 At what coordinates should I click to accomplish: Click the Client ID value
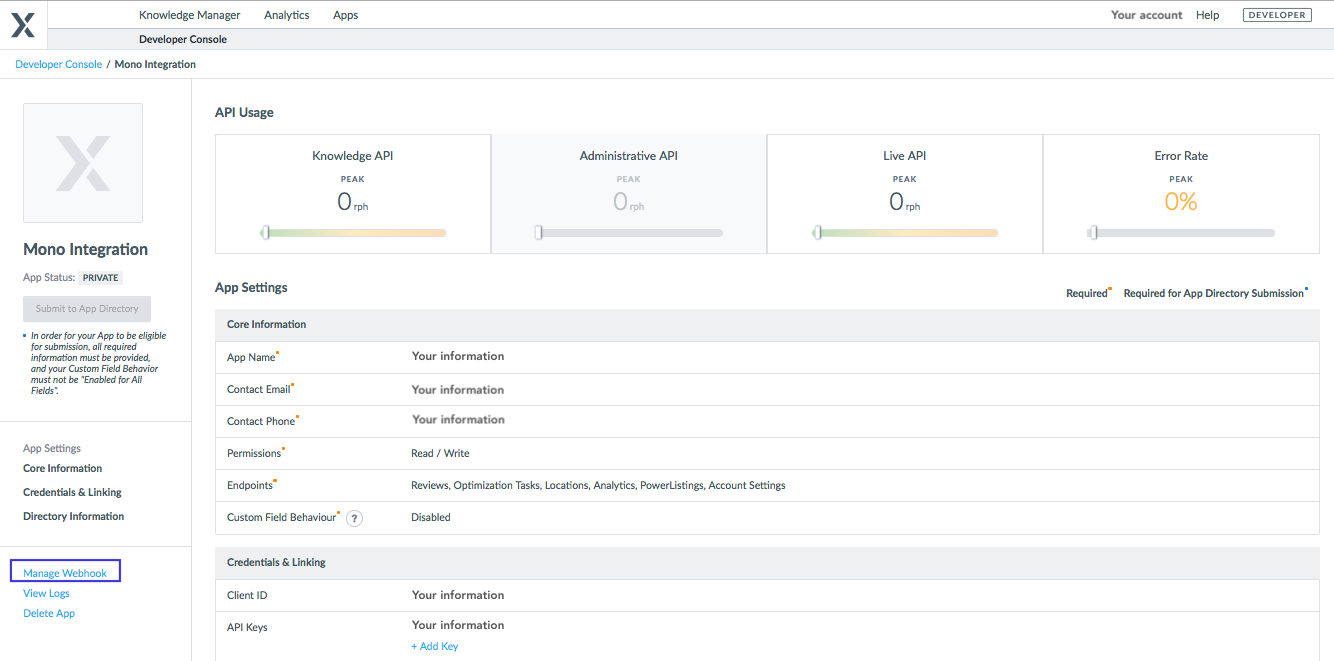pyautogui.click(x=458, y=595)
